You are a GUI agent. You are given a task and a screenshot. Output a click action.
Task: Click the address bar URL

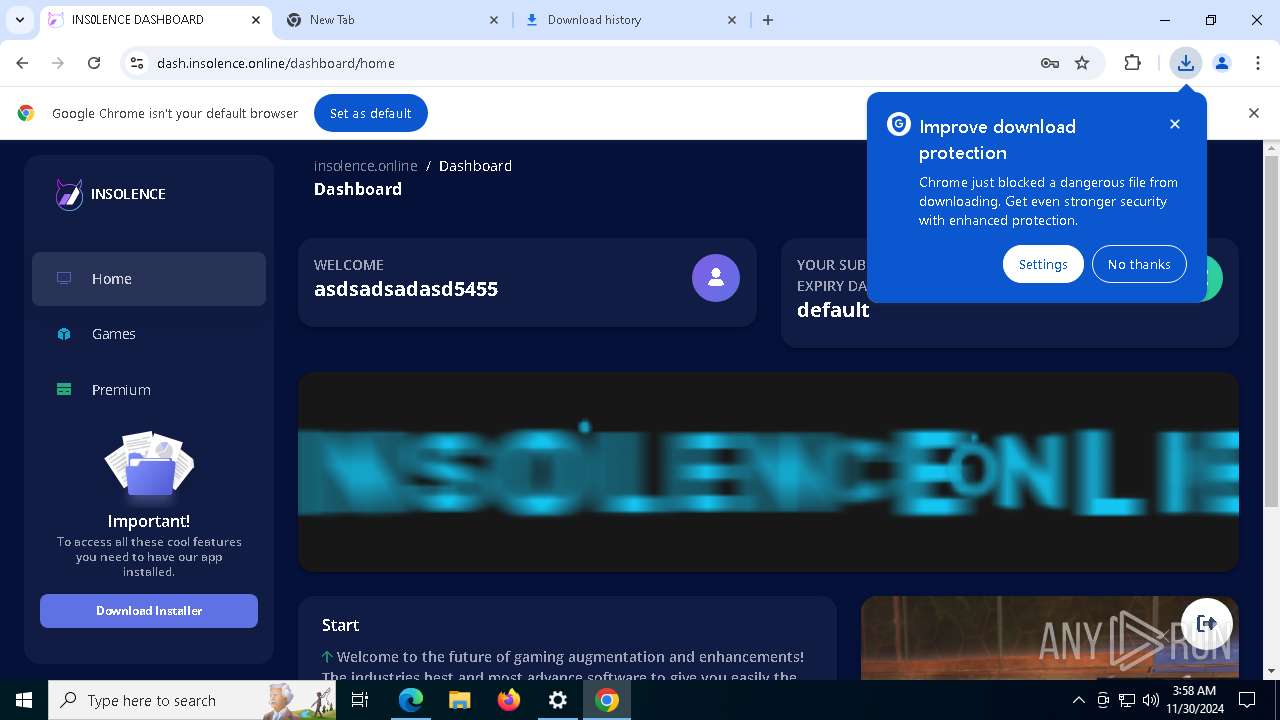click(x=276, y=63)
